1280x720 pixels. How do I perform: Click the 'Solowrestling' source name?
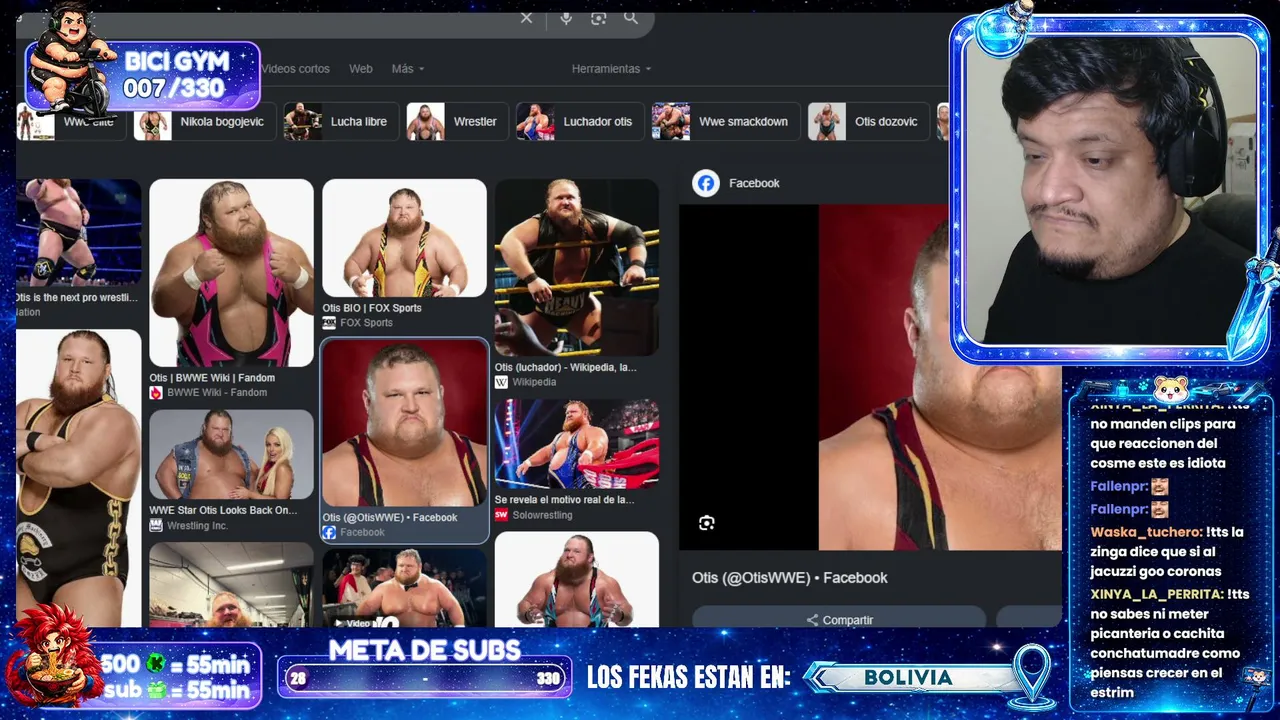coord(542,516)
